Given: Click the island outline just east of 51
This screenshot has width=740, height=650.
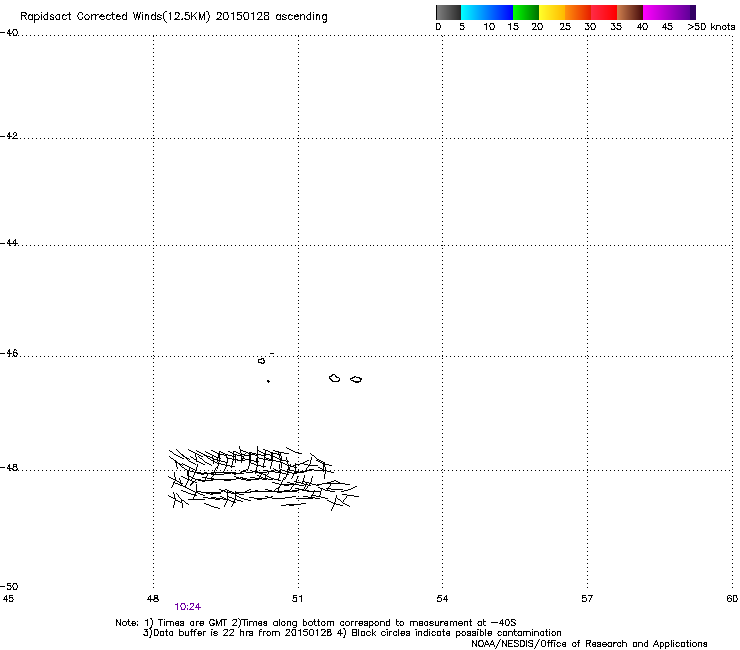Looking at the screenshot, I should click(x=334, y=378).
